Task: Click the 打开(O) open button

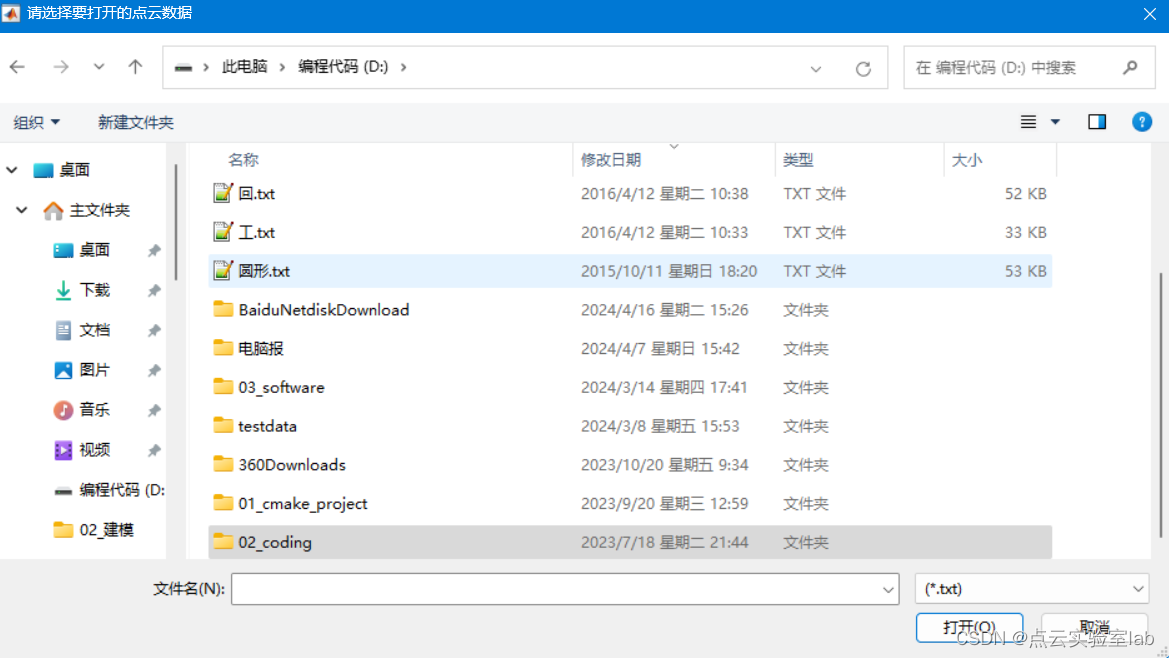Action: pos(969,627)
